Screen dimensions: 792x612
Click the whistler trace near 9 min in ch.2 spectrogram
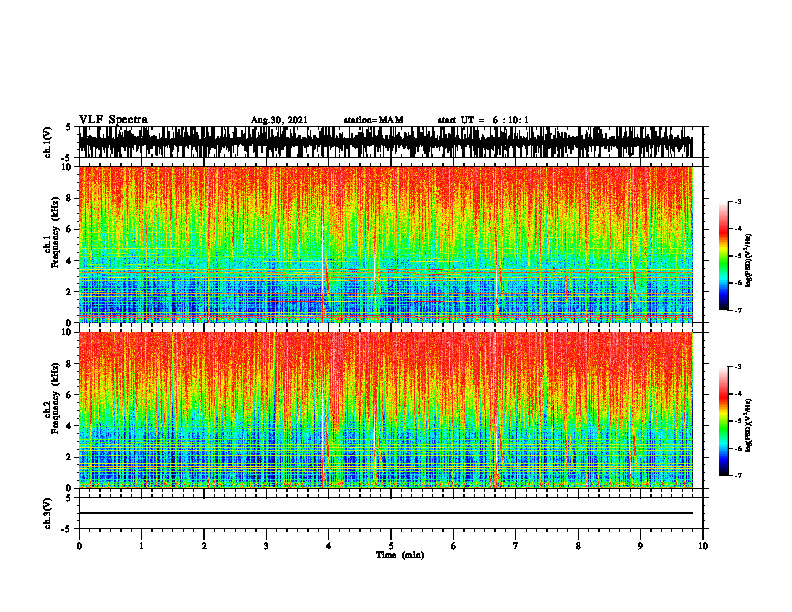(x=633, y=449)
